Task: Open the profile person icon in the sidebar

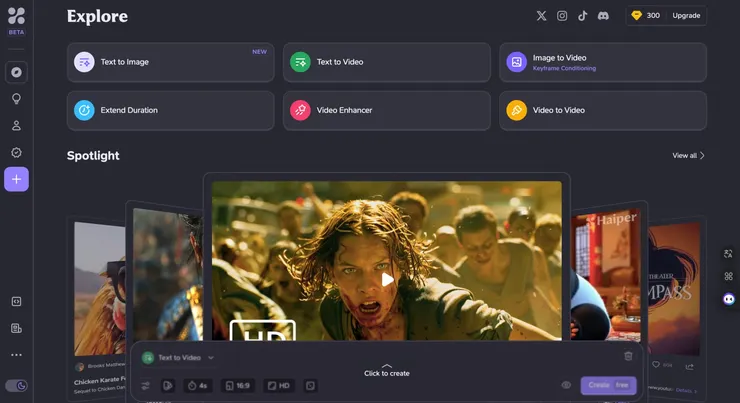Action: (x=16, y=126)
